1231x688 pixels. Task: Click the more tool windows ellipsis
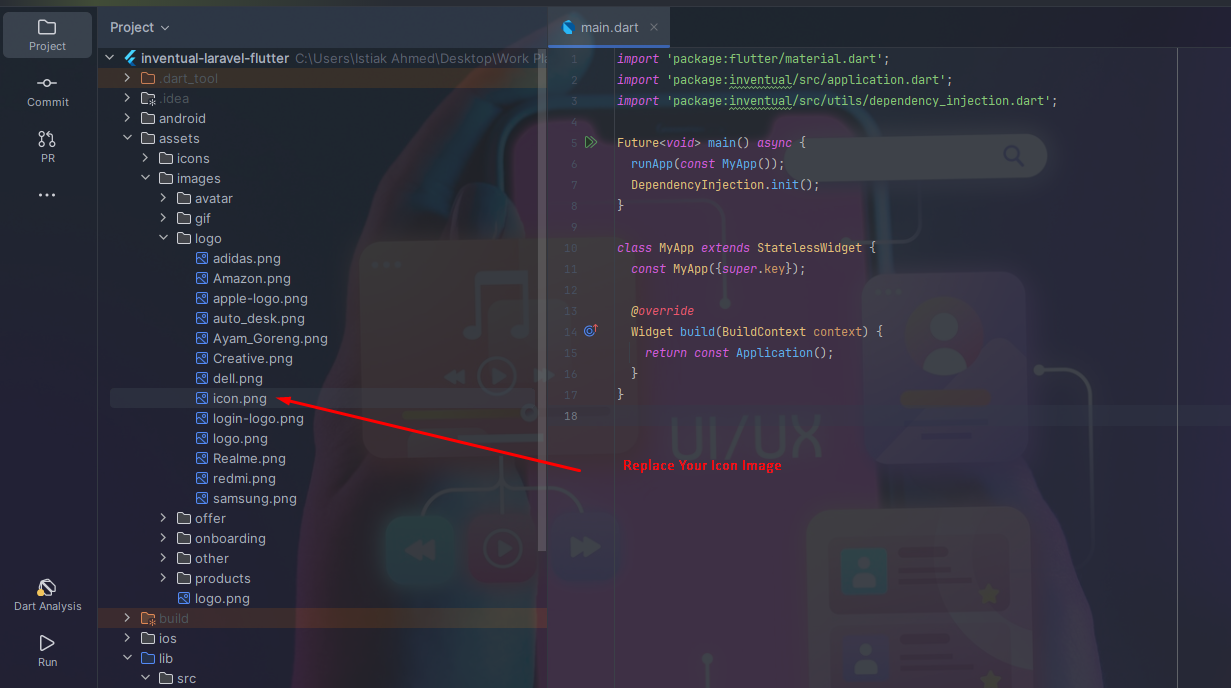(x=47, y=196)
